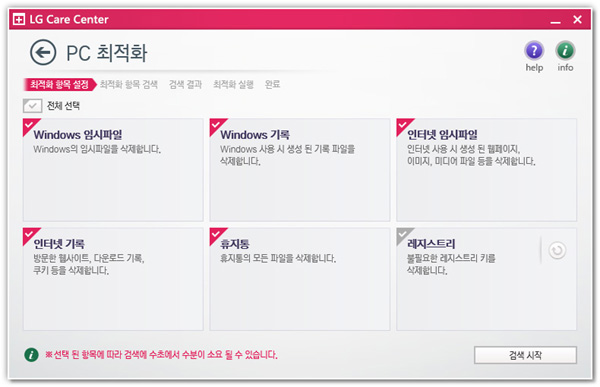600x387 pixels.
Task: Click the LG Care Center logo icon
Action: tap(19, 19)
